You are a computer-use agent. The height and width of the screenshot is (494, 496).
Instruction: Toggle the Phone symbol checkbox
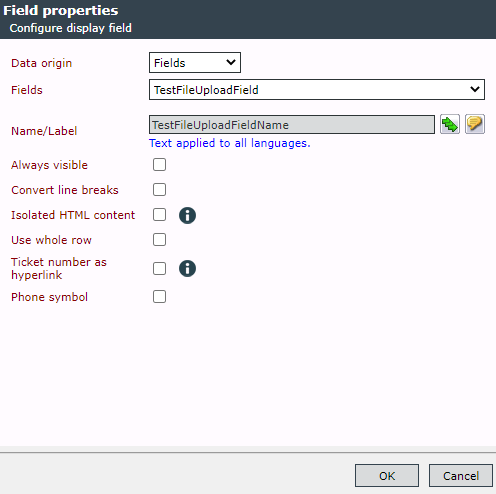pos(159,297)
